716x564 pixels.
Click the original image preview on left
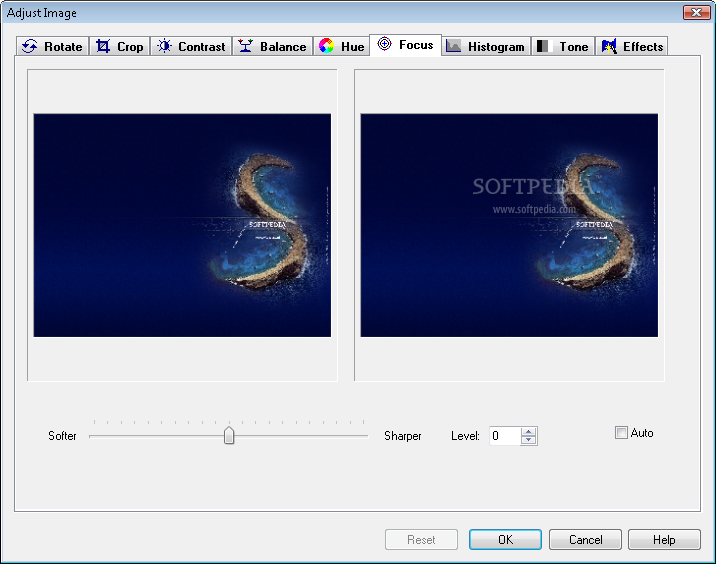coord(182,225)
